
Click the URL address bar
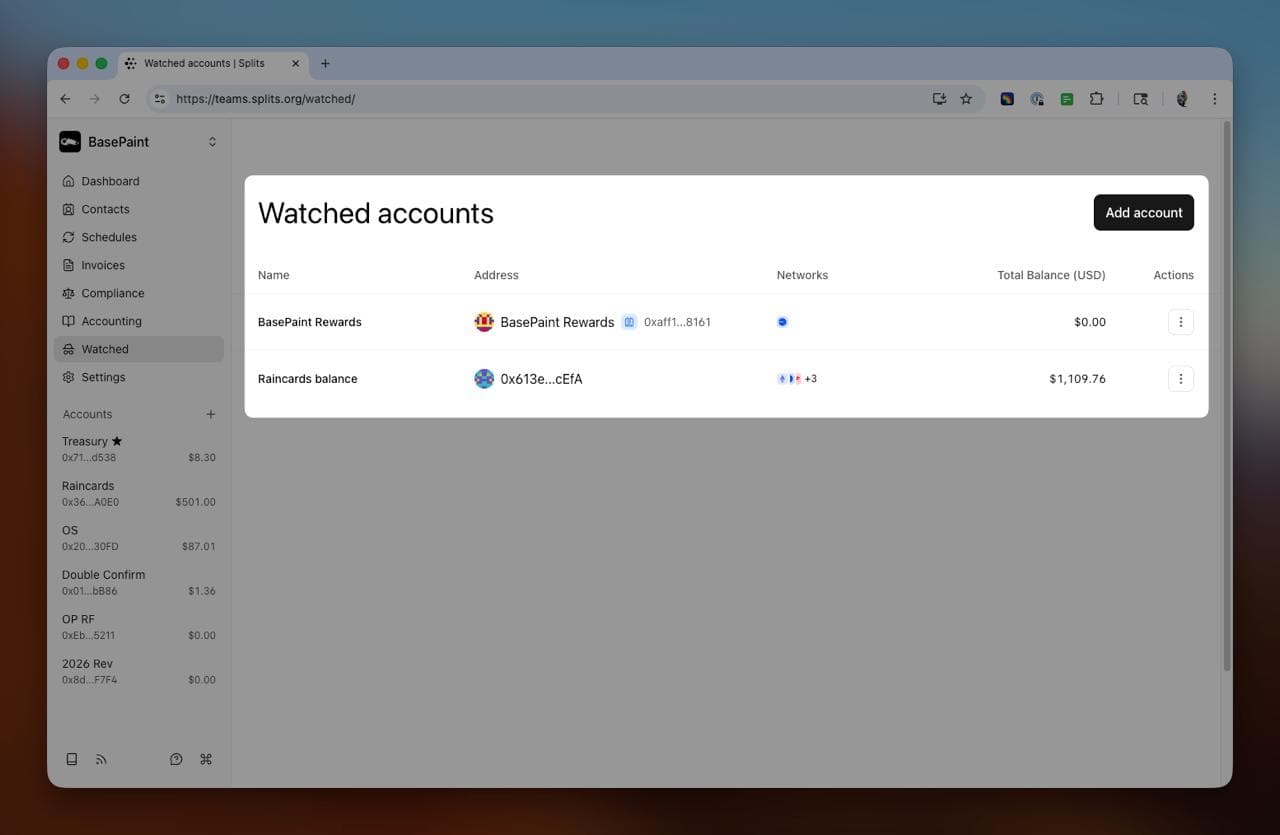point(540,99)
